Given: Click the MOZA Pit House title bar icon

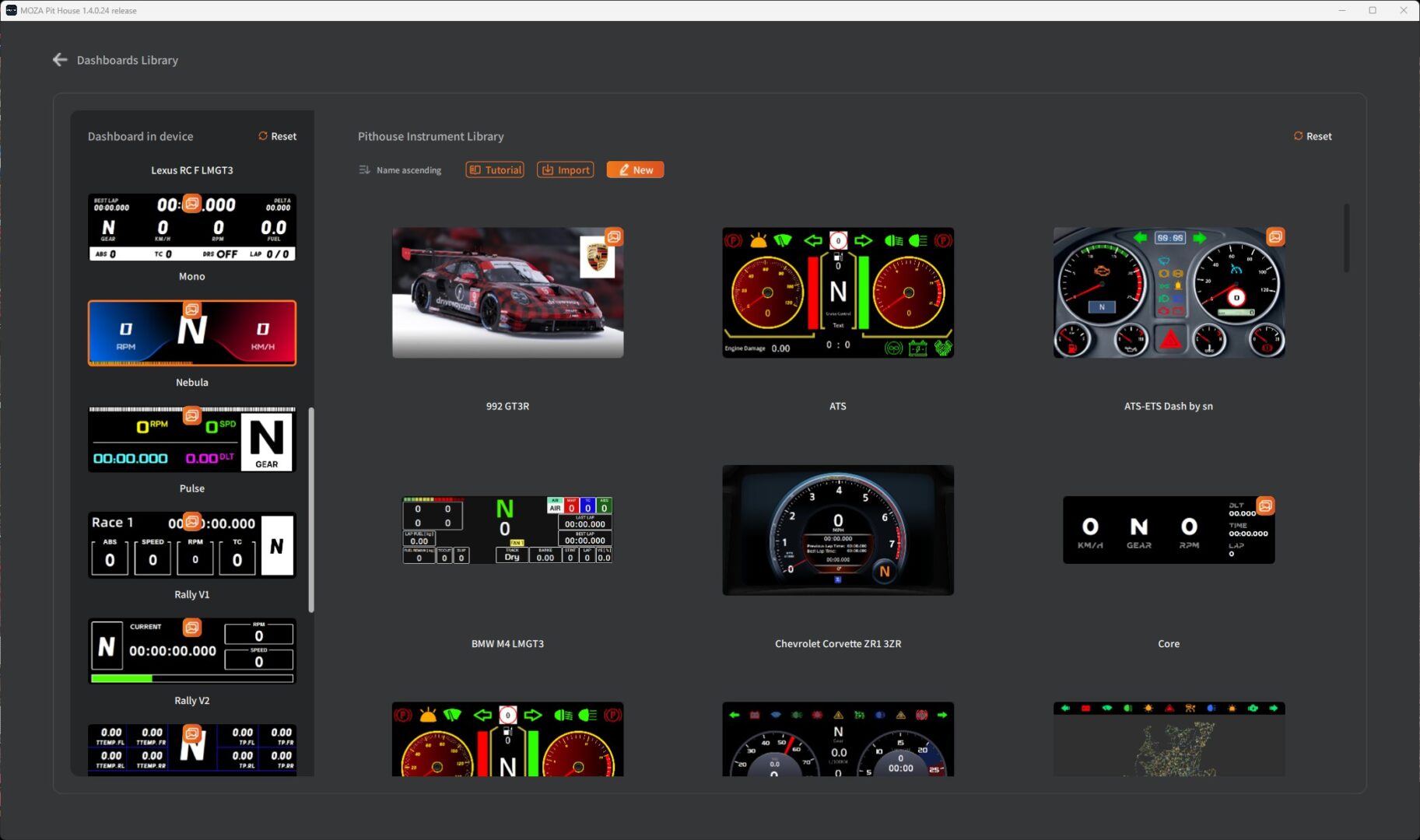Looking at the screenshot, I should (x=11, y=10).
